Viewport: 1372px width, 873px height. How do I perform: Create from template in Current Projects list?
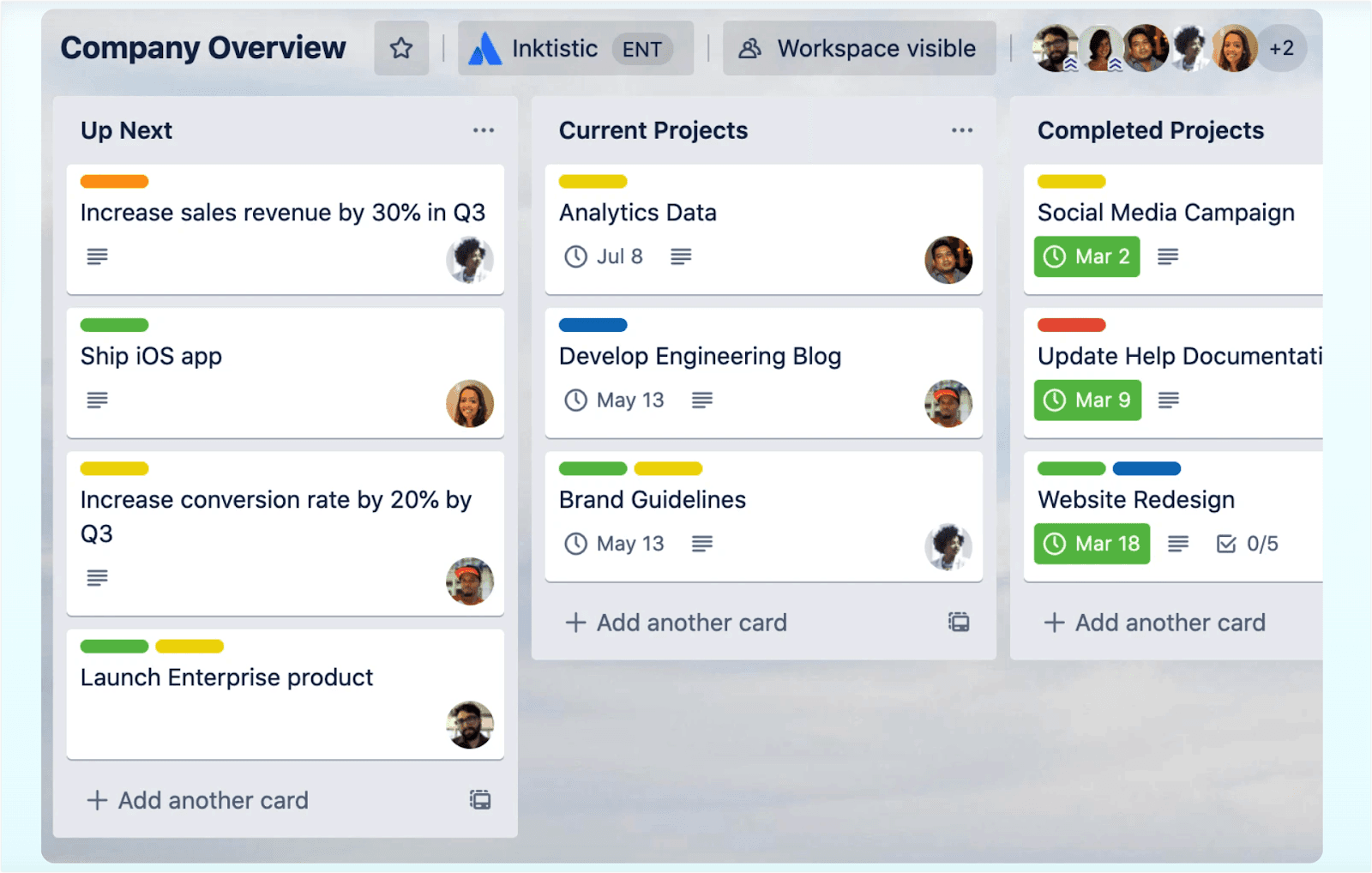pos(959,623)
